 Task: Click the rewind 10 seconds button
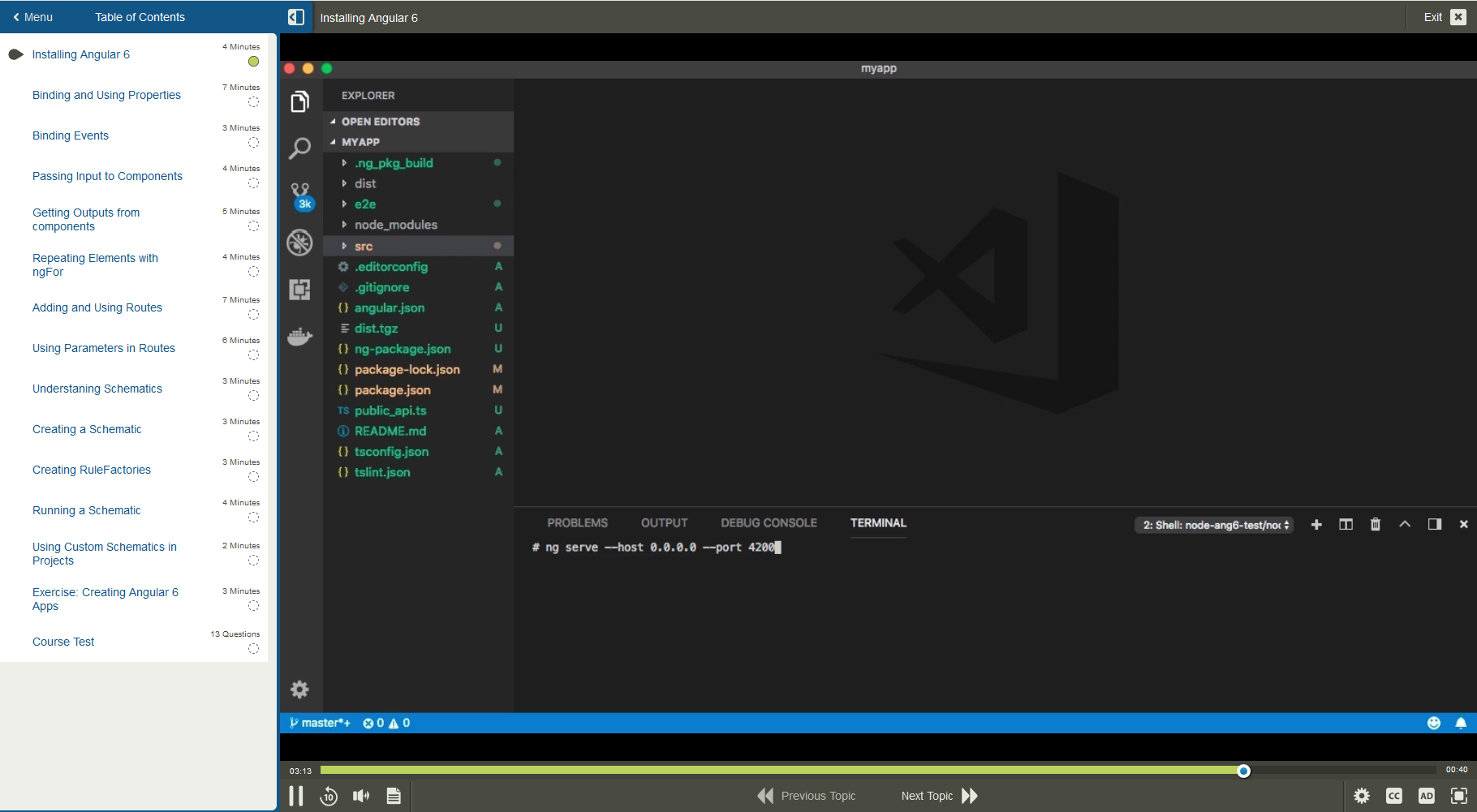pos(329,797)
